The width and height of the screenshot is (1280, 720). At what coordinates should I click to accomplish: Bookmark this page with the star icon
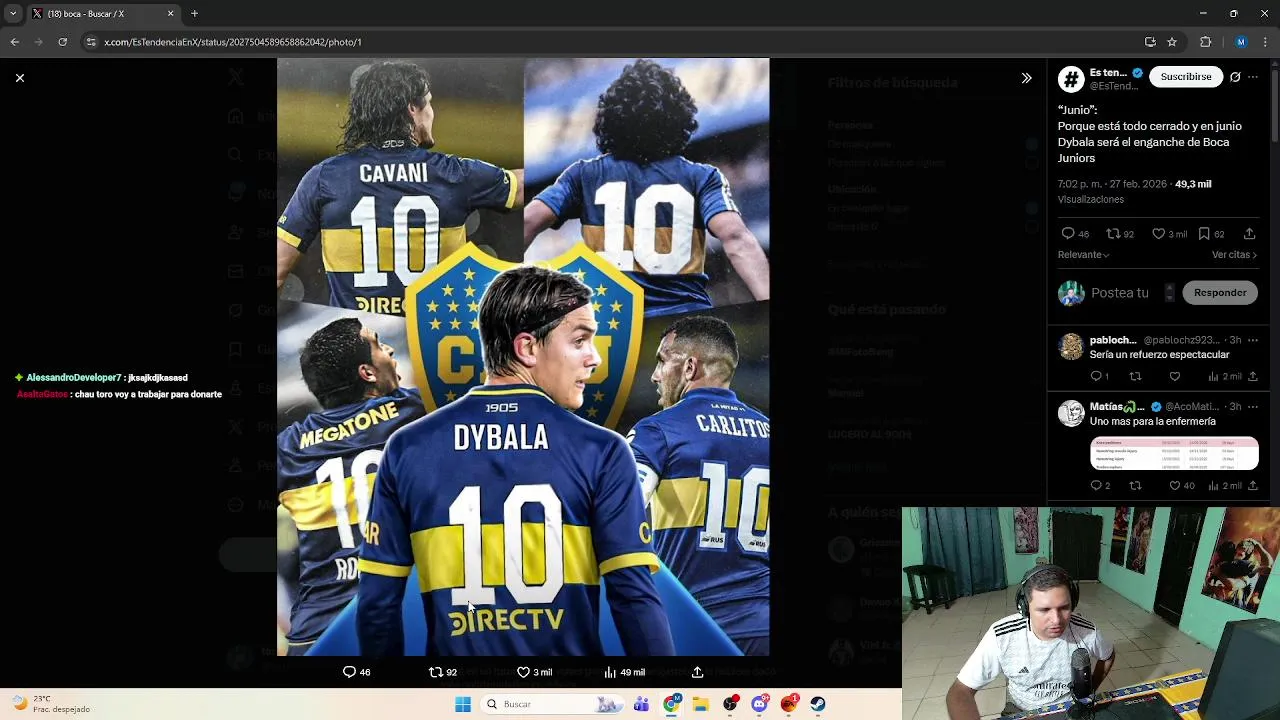pyautogui.click(x=1172, y=42)
